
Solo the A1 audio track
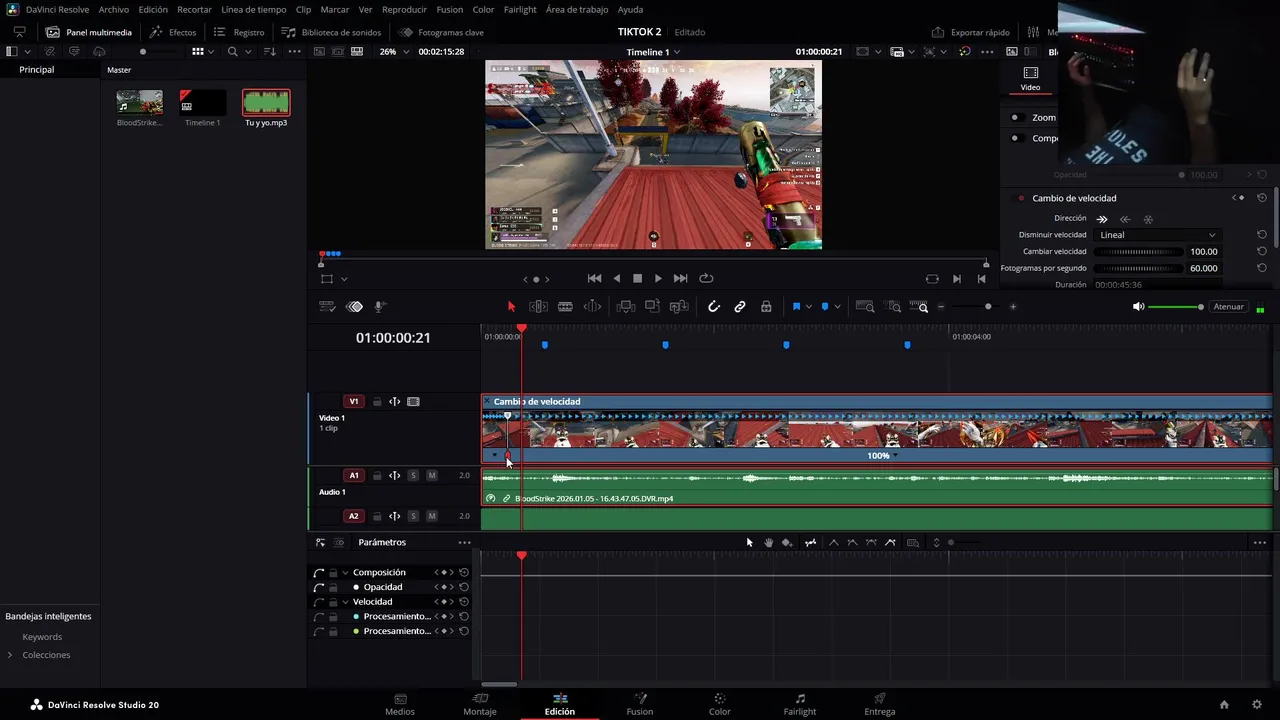point(413,476)
